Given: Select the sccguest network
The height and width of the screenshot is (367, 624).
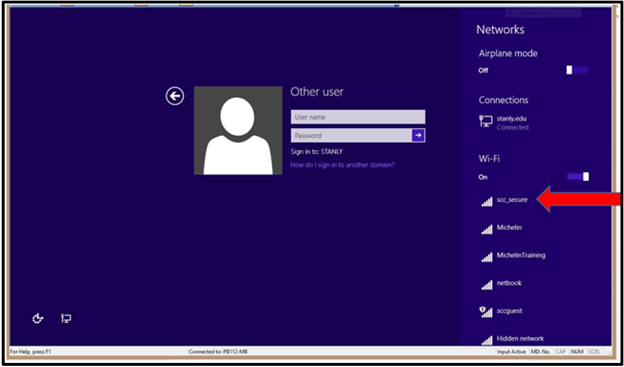Looking at the screenshot, I should click(509, 311).
